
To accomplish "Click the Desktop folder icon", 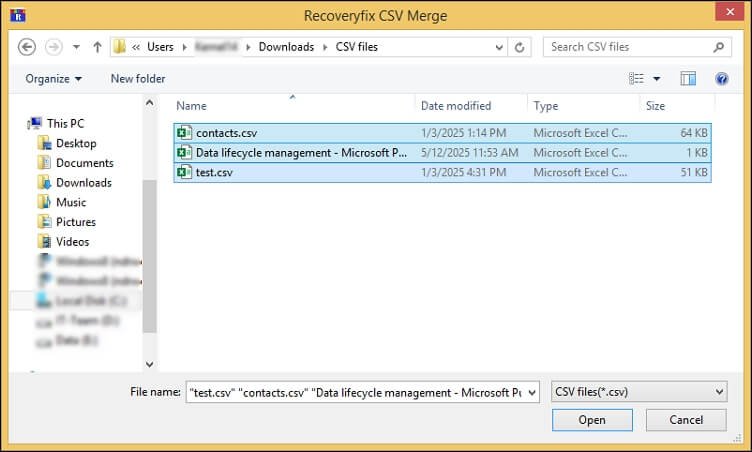I will click(45, 143).
